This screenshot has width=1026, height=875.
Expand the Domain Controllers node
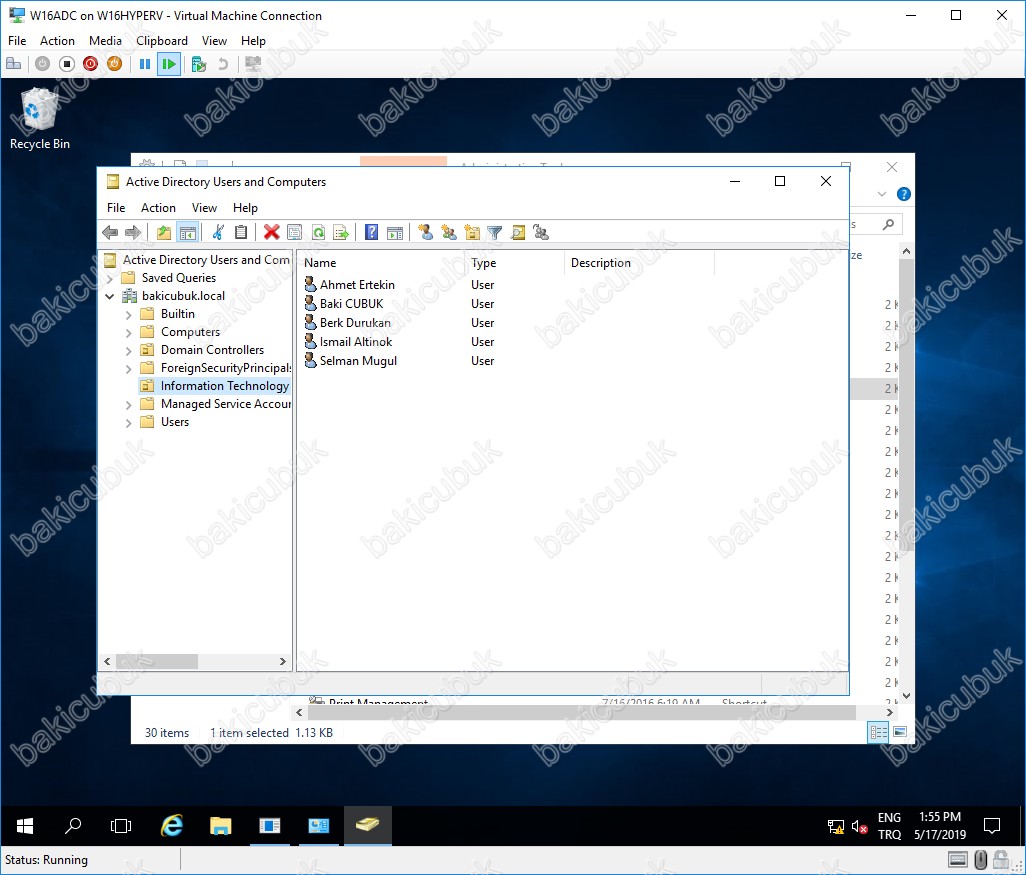click(x=128, y=351)
